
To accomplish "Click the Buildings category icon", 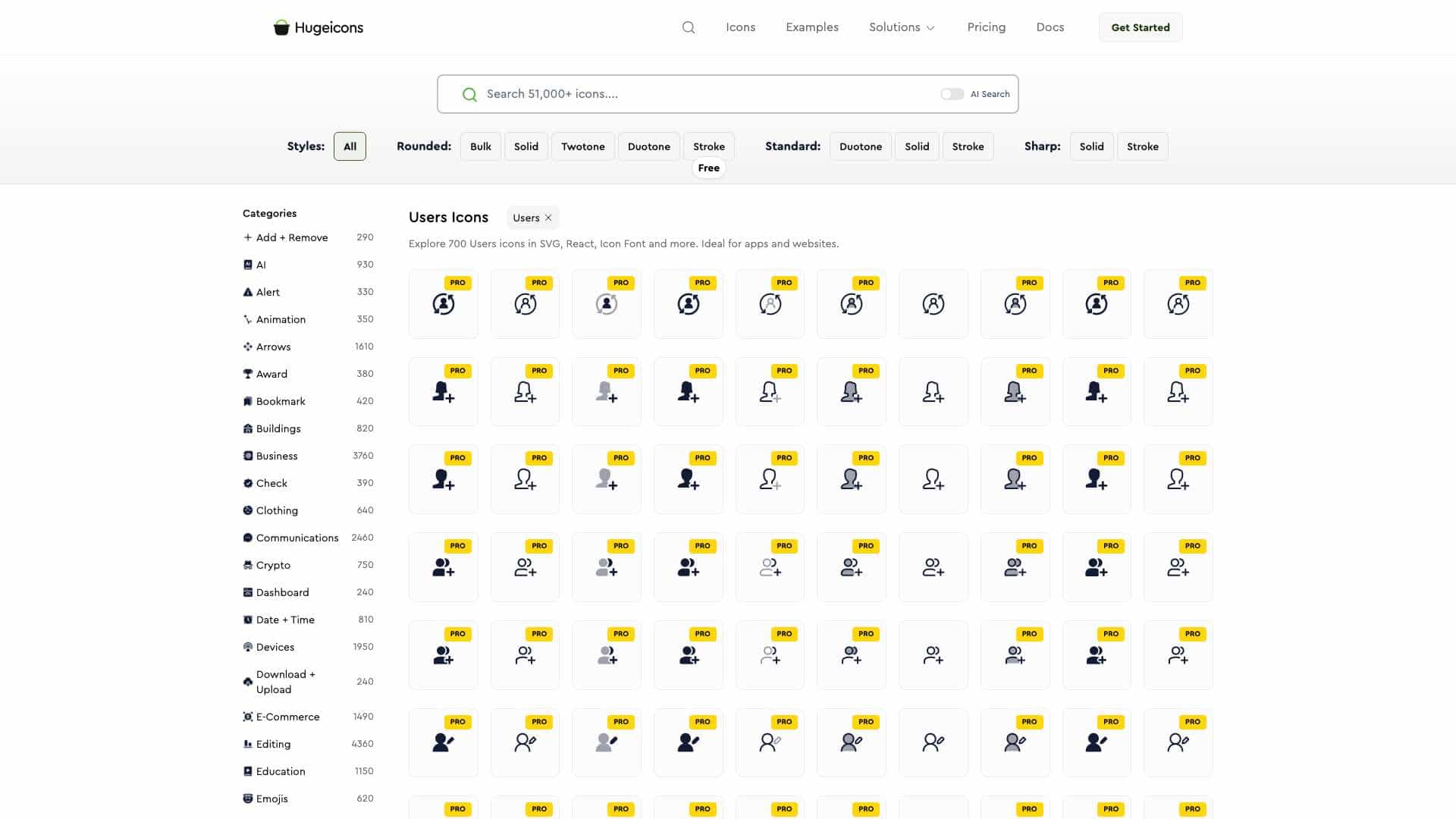I will [x=247, y=428].
